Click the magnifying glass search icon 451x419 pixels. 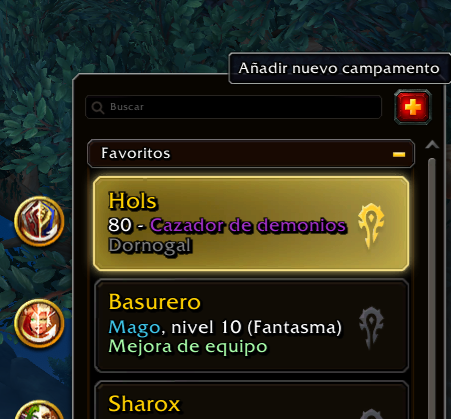(98, 107)
